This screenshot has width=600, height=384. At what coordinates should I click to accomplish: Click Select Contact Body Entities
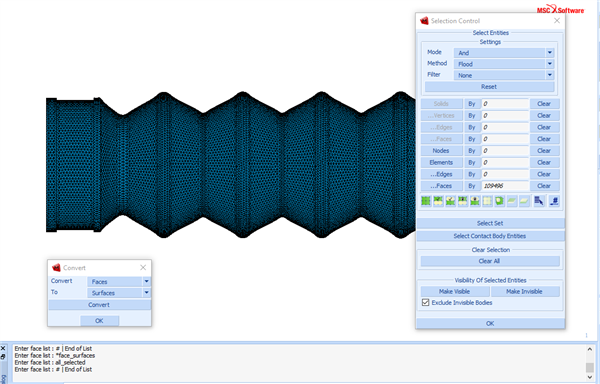pyautogui.click(x=490, y=236)
